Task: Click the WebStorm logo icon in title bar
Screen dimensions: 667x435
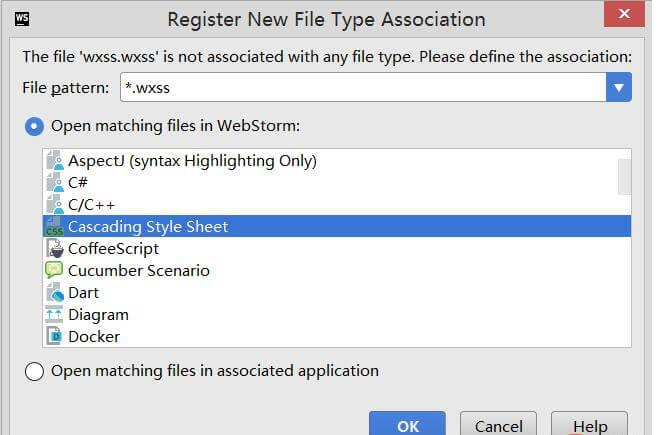Action: coord(22,19)
